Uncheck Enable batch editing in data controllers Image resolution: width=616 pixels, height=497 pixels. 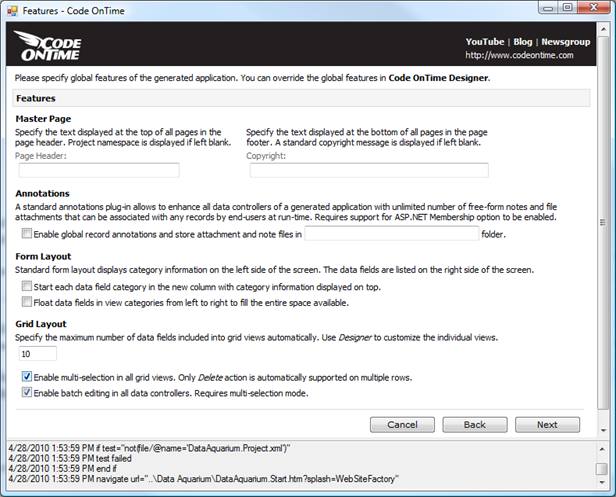coord(27,392)
